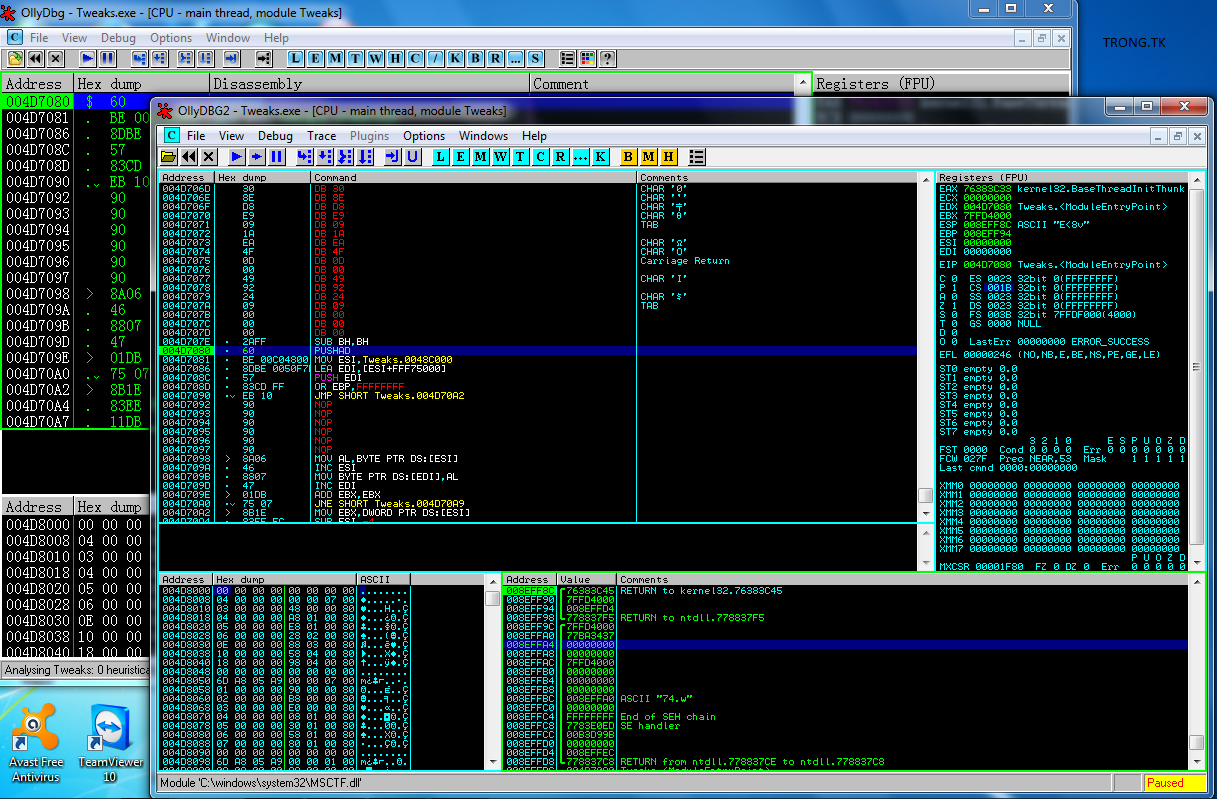The image size is (1217, 799).
Task: Open Handles via H icon in OllyDbg toolbar
Action: [x=395, y=58]
